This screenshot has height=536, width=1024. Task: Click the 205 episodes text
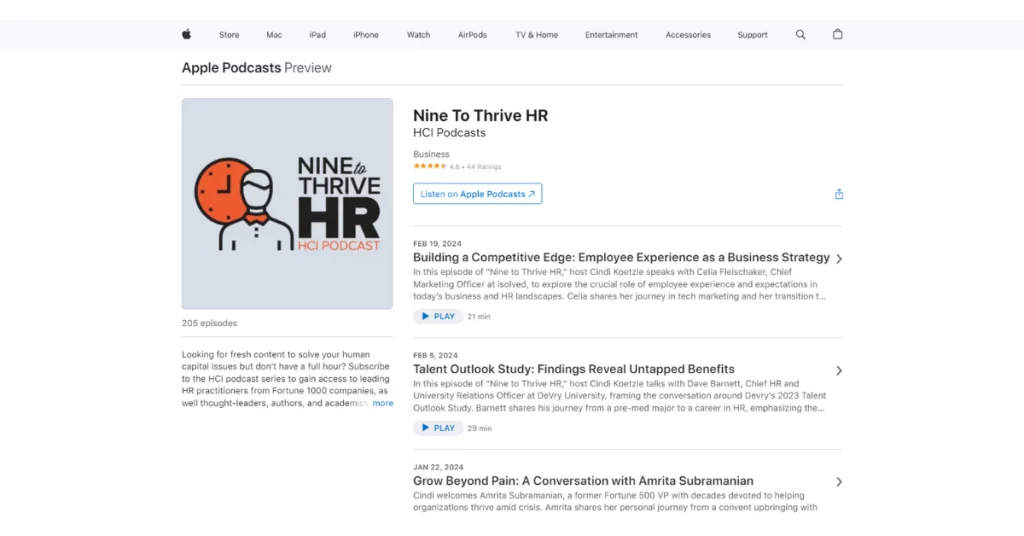(209, 323)
